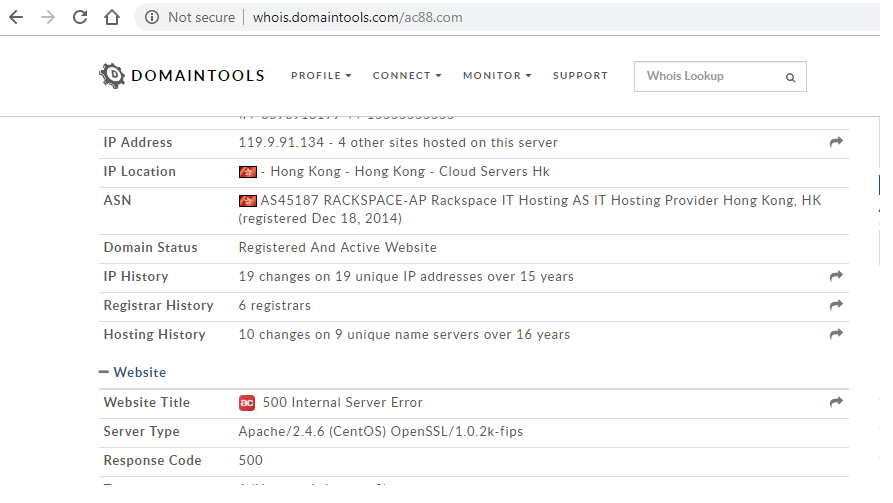893x503 pixels.
Task: Click the 'IP Location' row label
Action: point(140,171)
